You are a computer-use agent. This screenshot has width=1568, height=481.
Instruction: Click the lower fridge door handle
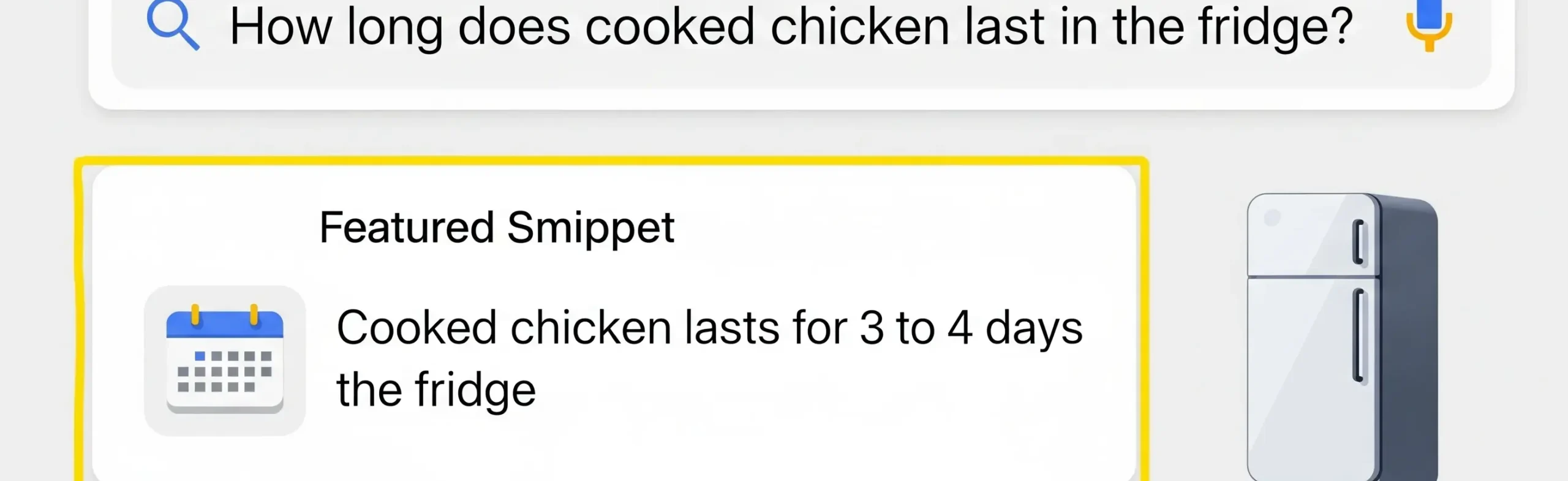tap(1358, 336)
